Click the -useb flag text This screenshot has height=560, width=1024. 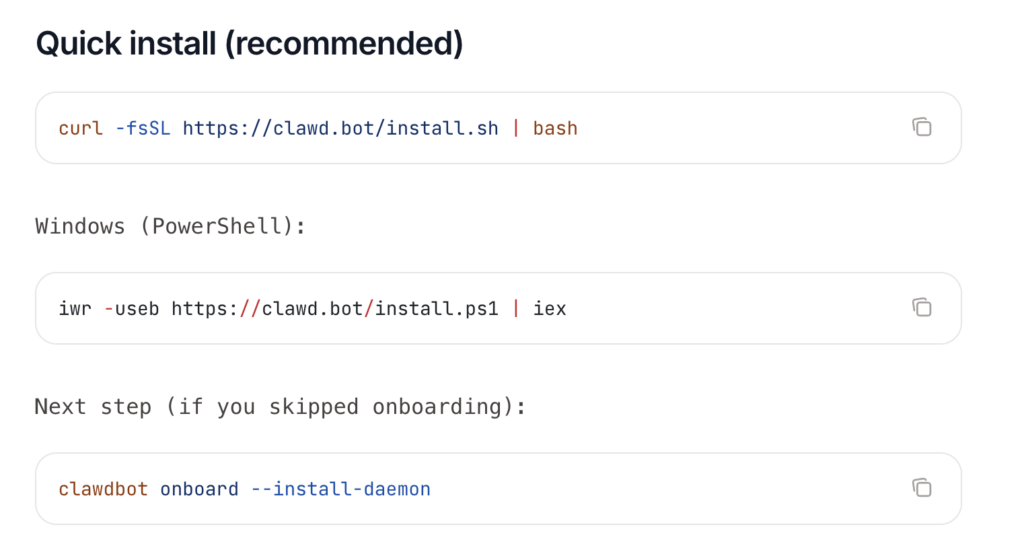(x=132, y=309)
